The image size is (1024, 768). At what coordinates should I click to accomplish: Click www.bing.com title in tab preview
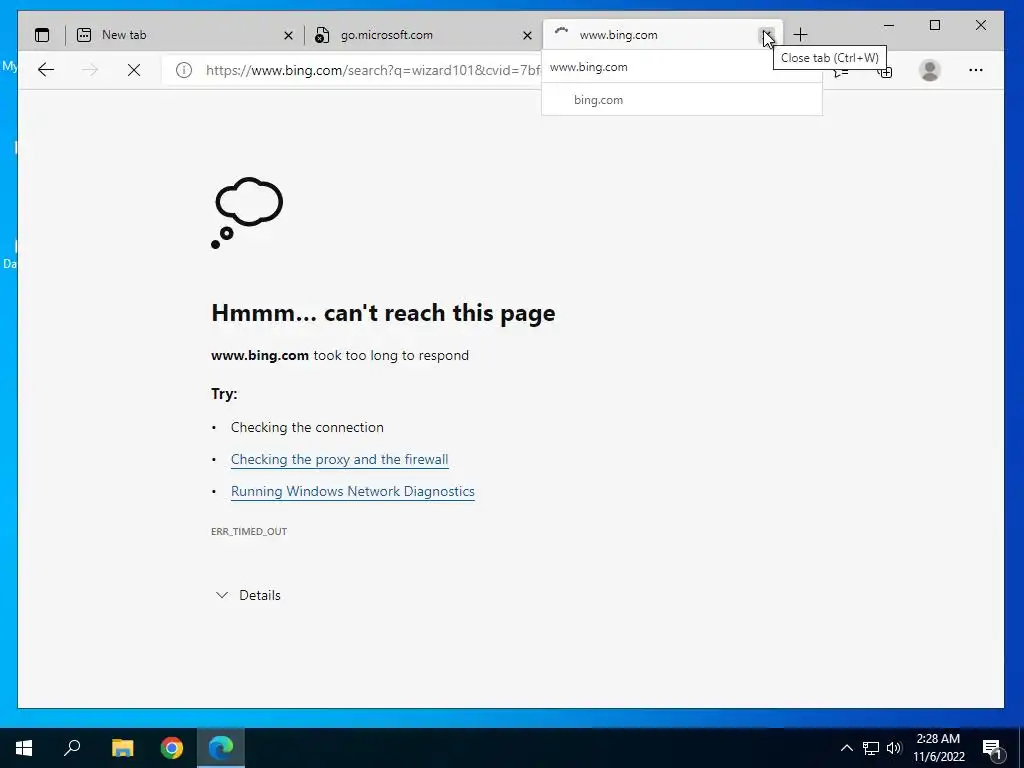[588, 67]
